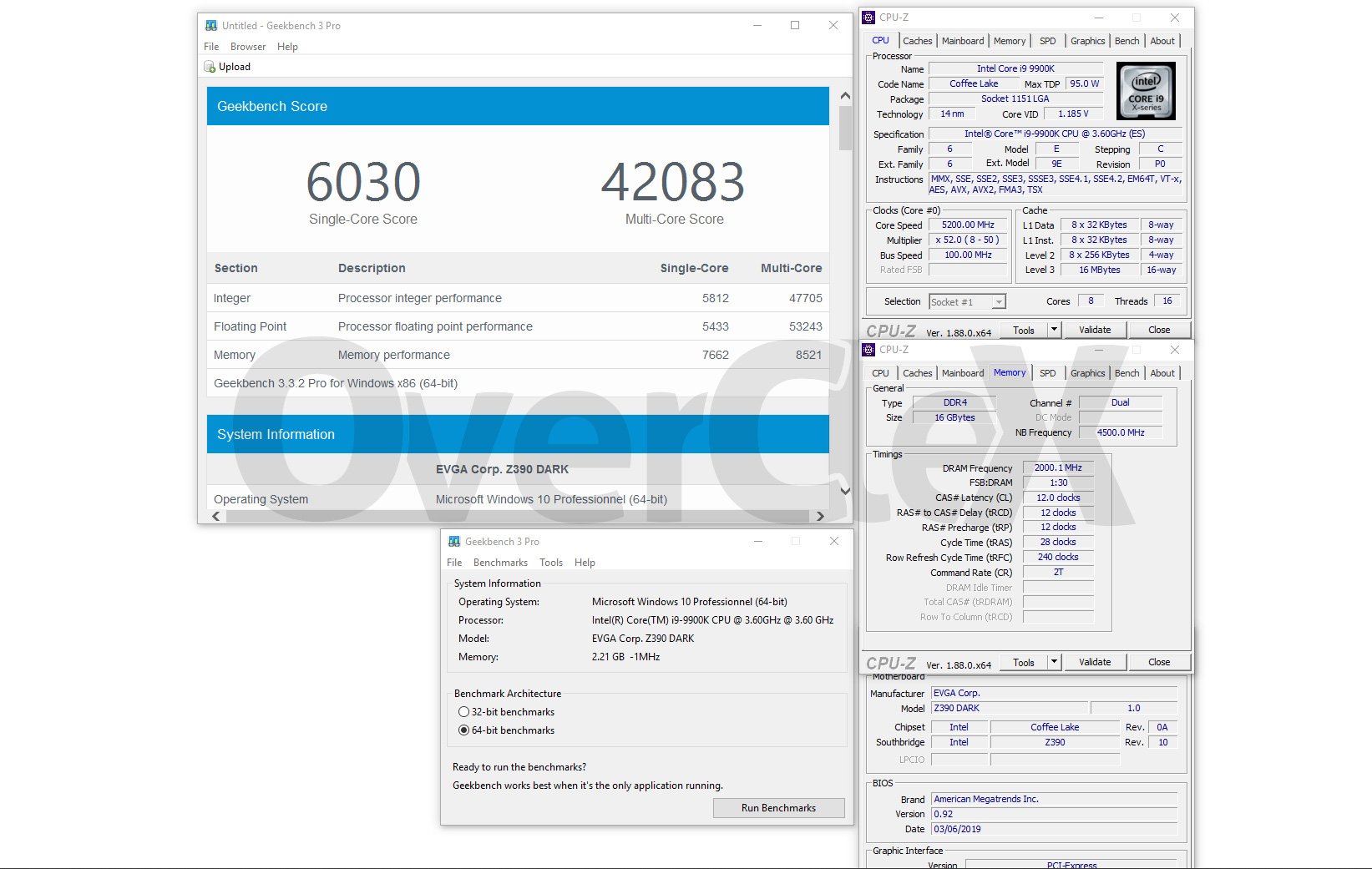
Task: Click Tools button in top CPU-Z window
Action: tap(1024, 330)
